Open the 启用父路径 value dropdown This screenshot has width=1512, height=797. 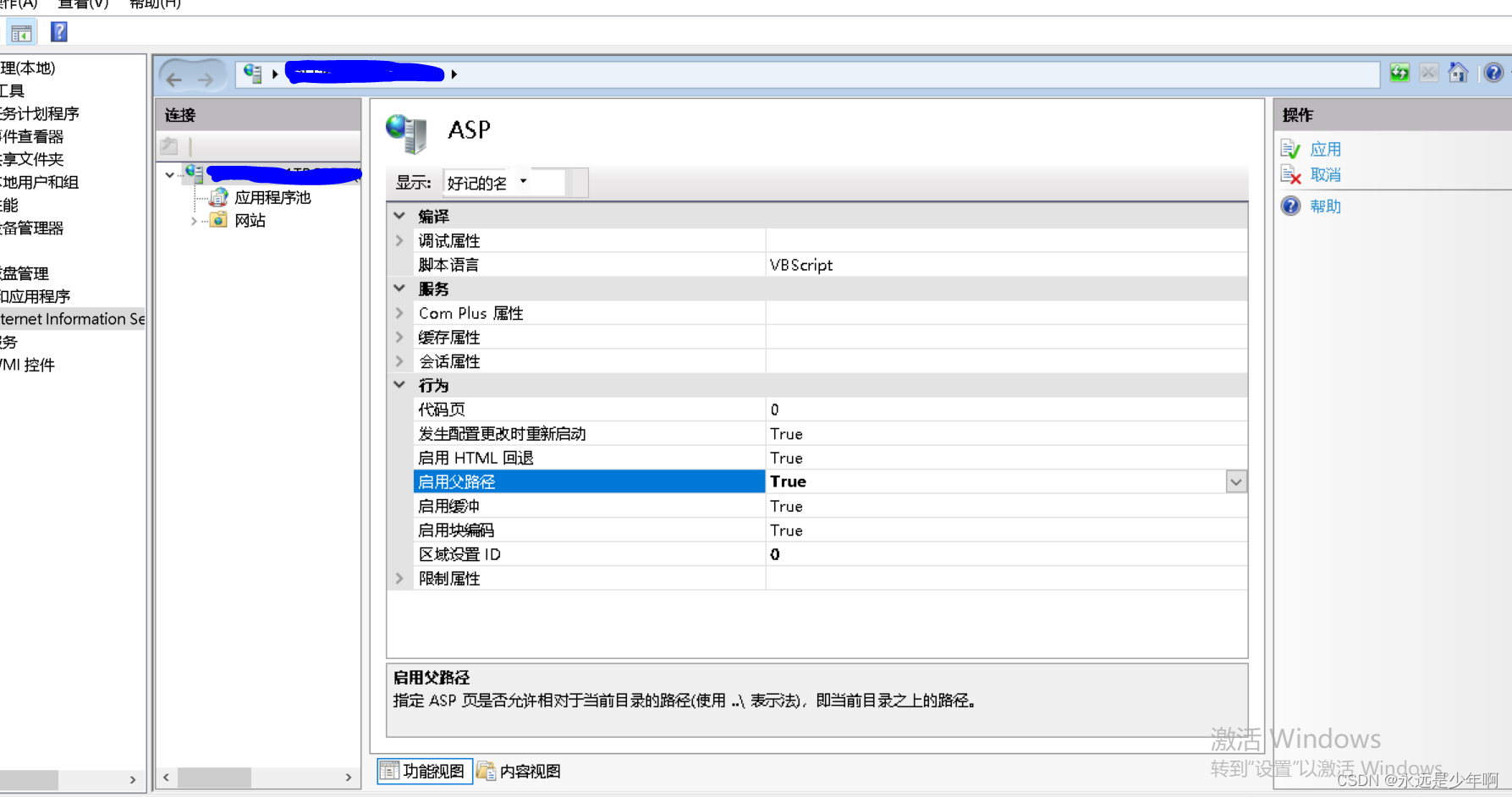[1236, 482]
